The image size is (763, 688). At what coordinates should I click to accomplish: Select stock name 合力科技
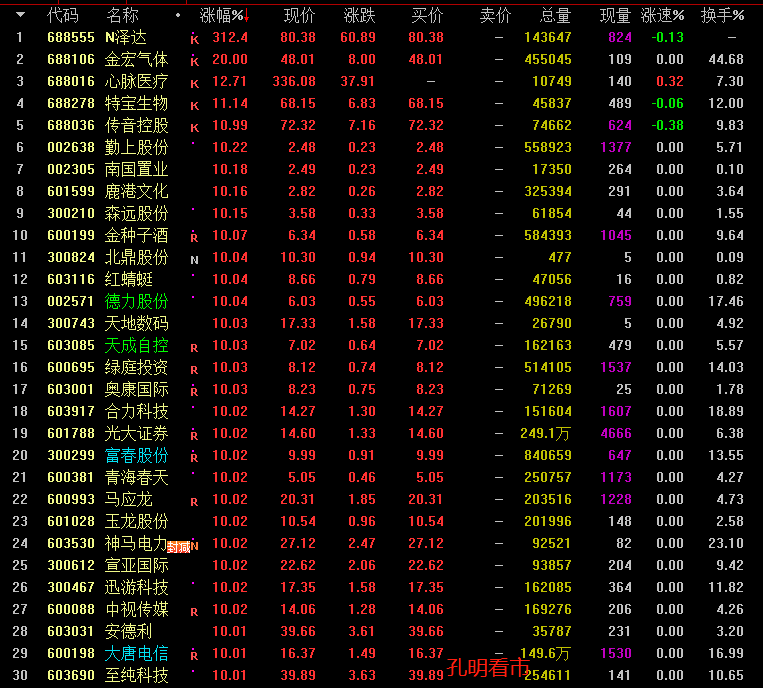[x=136, y=411]
